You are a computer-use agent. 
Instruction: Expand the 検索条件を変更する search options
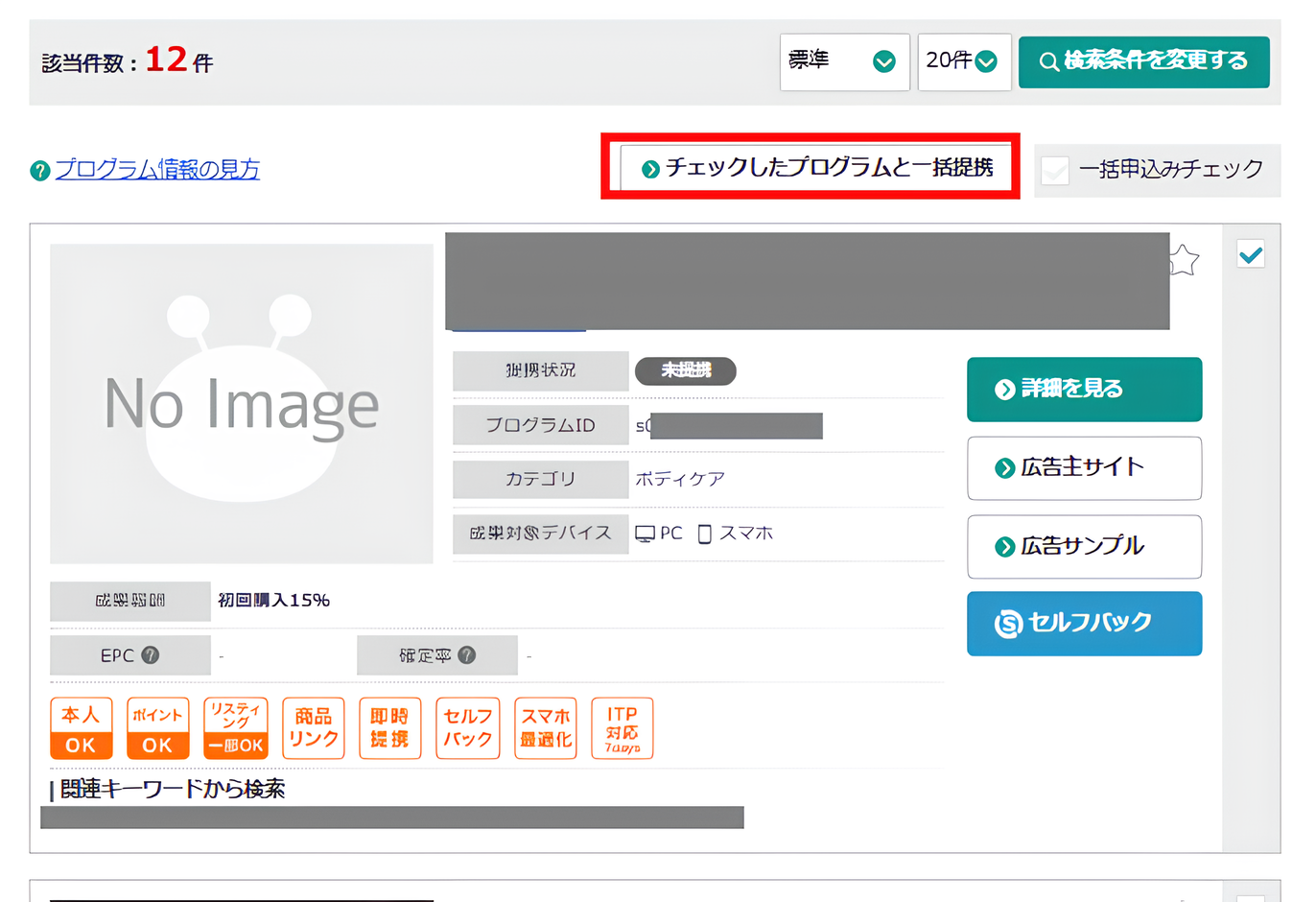1143,61
